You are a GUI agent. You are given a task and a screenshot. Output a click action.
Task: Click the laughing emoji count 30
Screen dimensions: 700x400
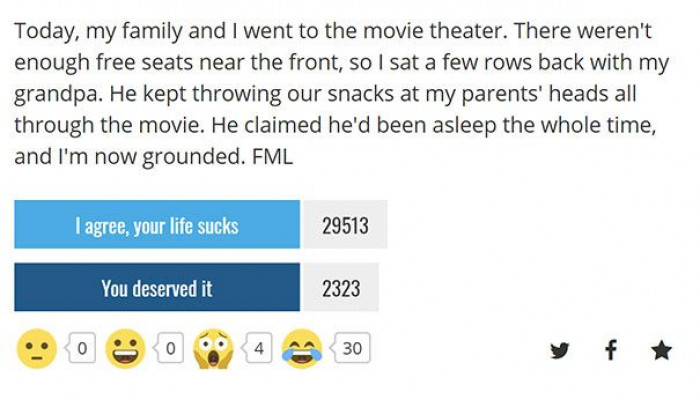[x=351, y=348]
